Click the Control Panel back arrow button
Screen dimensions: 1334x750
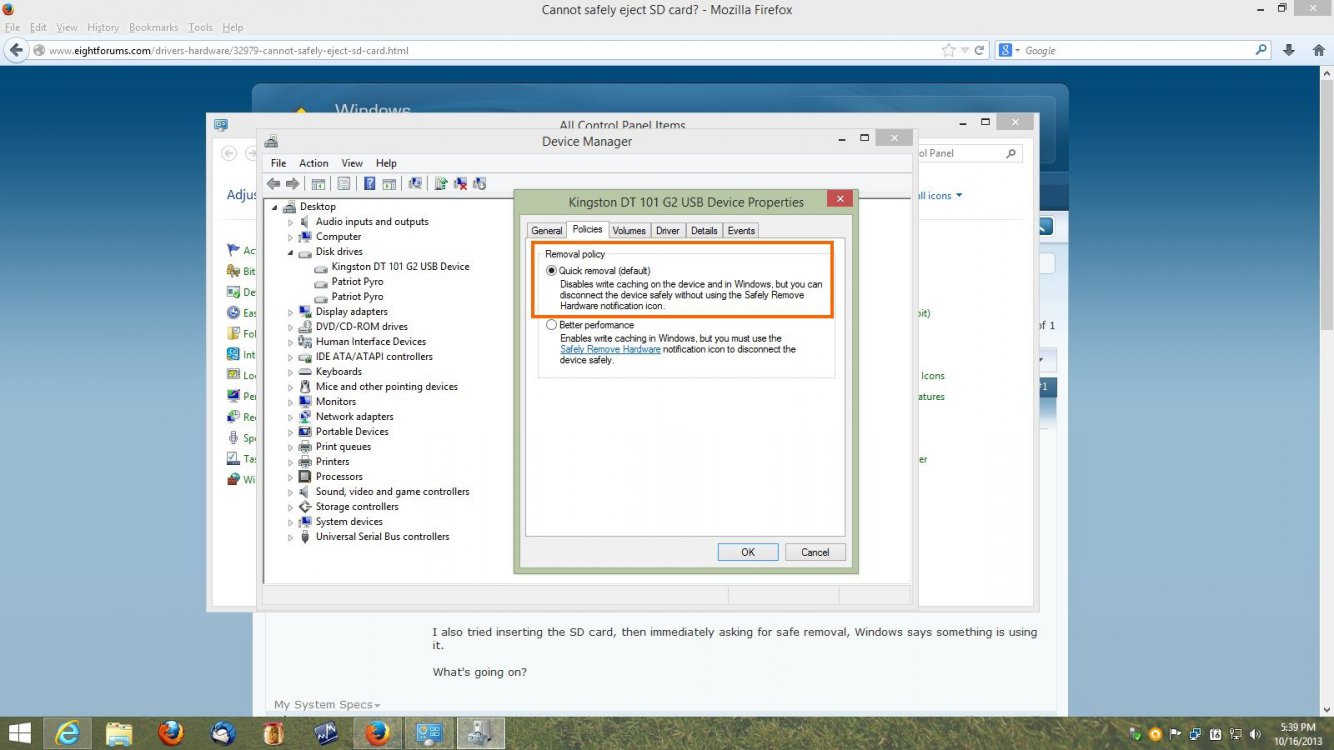229,153
